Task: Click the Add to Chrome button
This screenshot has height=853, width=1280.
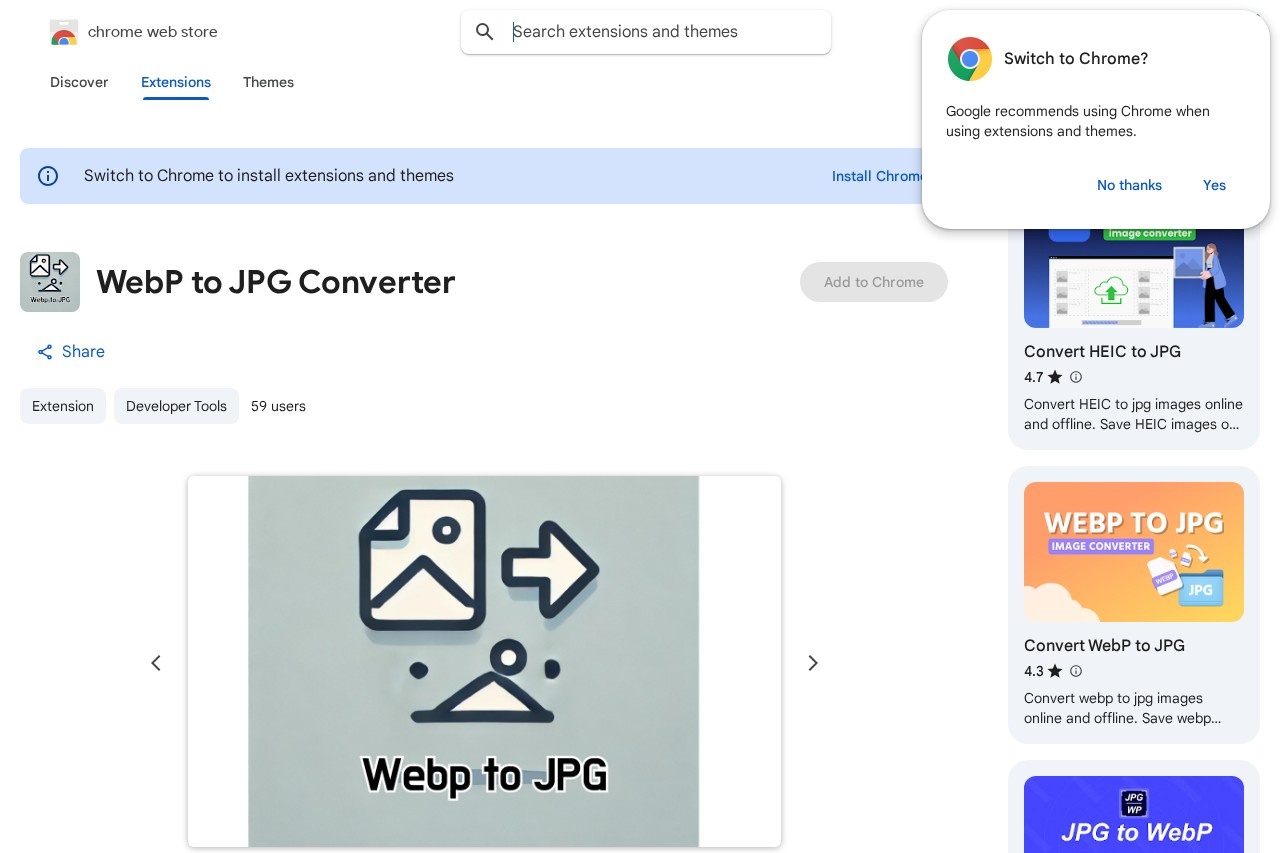Action: 873,282
